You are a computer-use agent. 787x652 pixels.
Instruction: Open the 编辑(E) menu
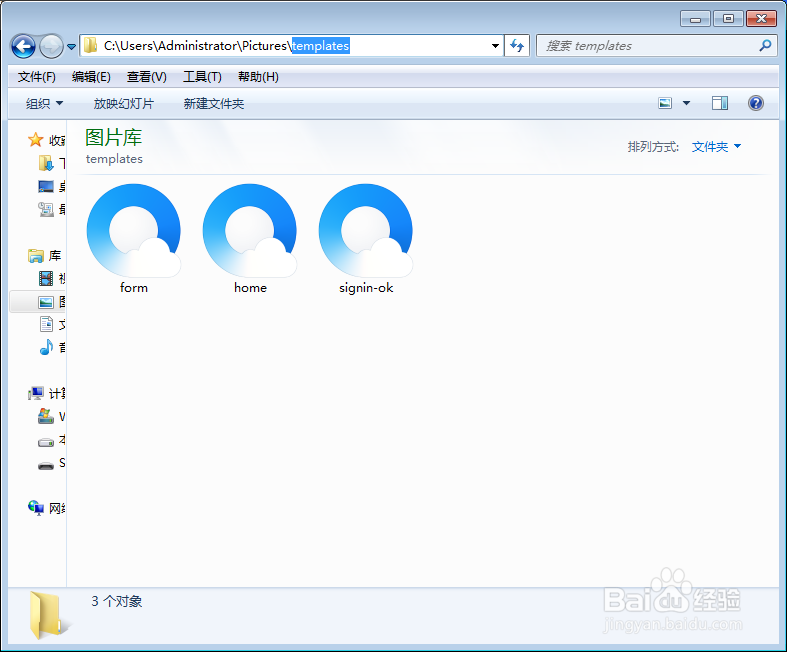pos(91,77)
